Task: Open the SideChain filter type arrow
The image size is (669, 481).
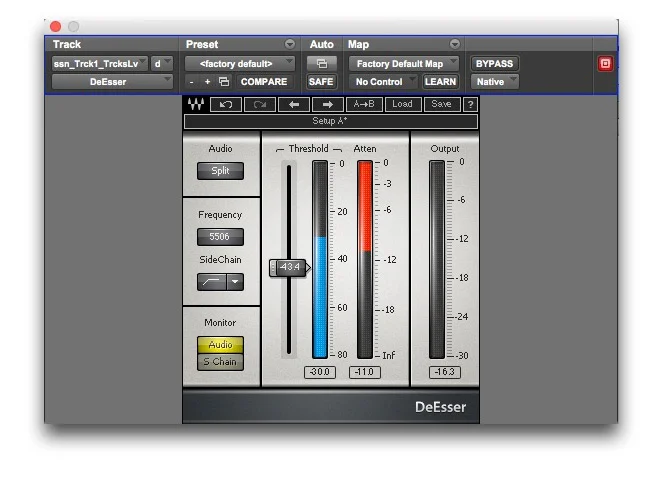Action: coord(235,282)
